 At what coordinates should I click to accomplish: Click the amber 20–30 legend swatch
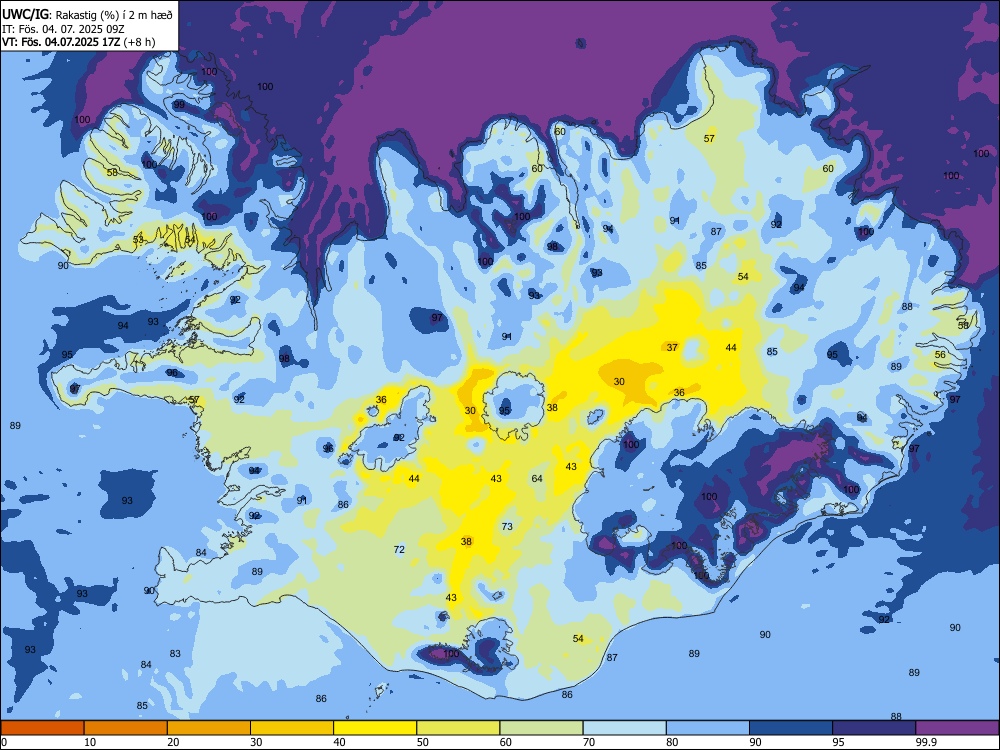point(209,728)
